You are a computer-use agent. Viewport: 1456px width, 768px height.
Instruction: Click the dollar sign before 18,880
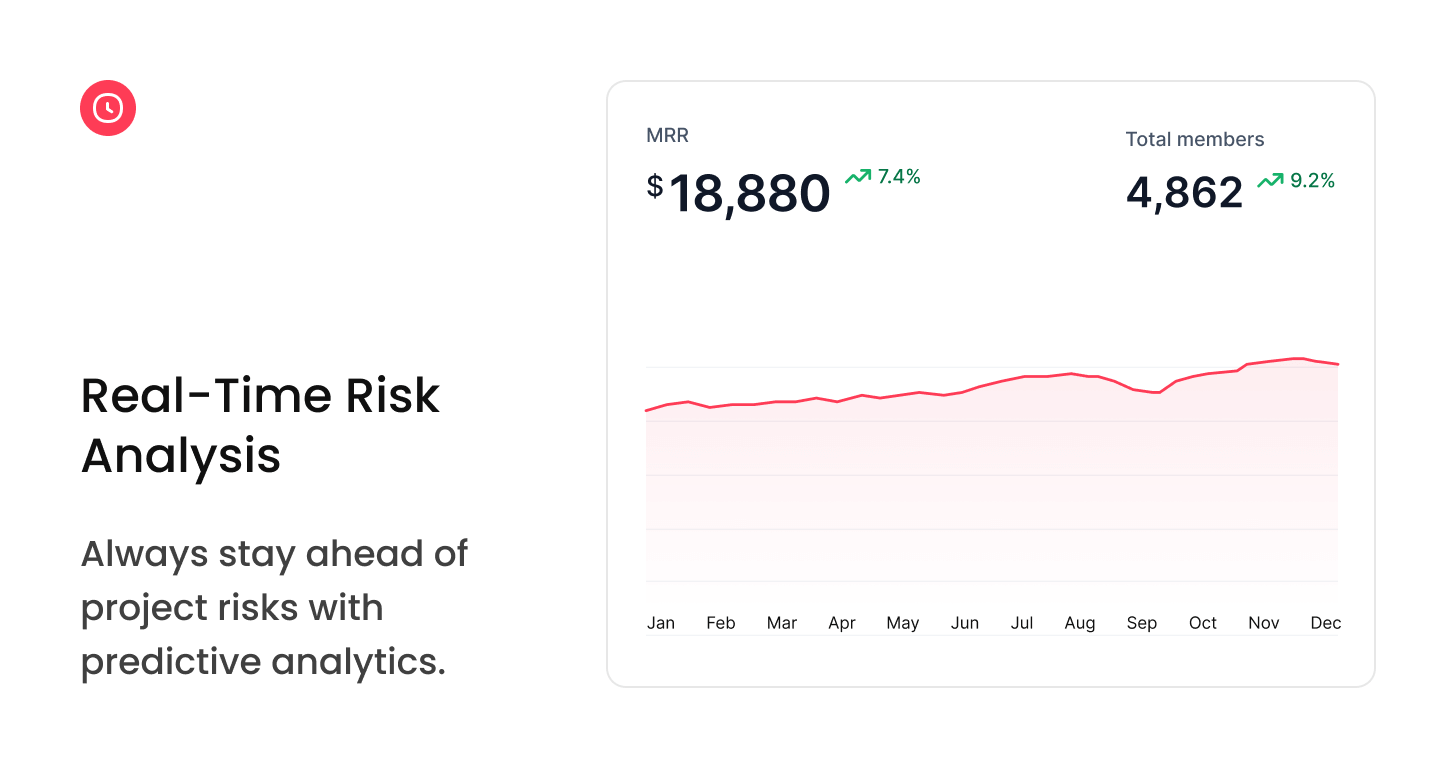(x=655, y=186)
